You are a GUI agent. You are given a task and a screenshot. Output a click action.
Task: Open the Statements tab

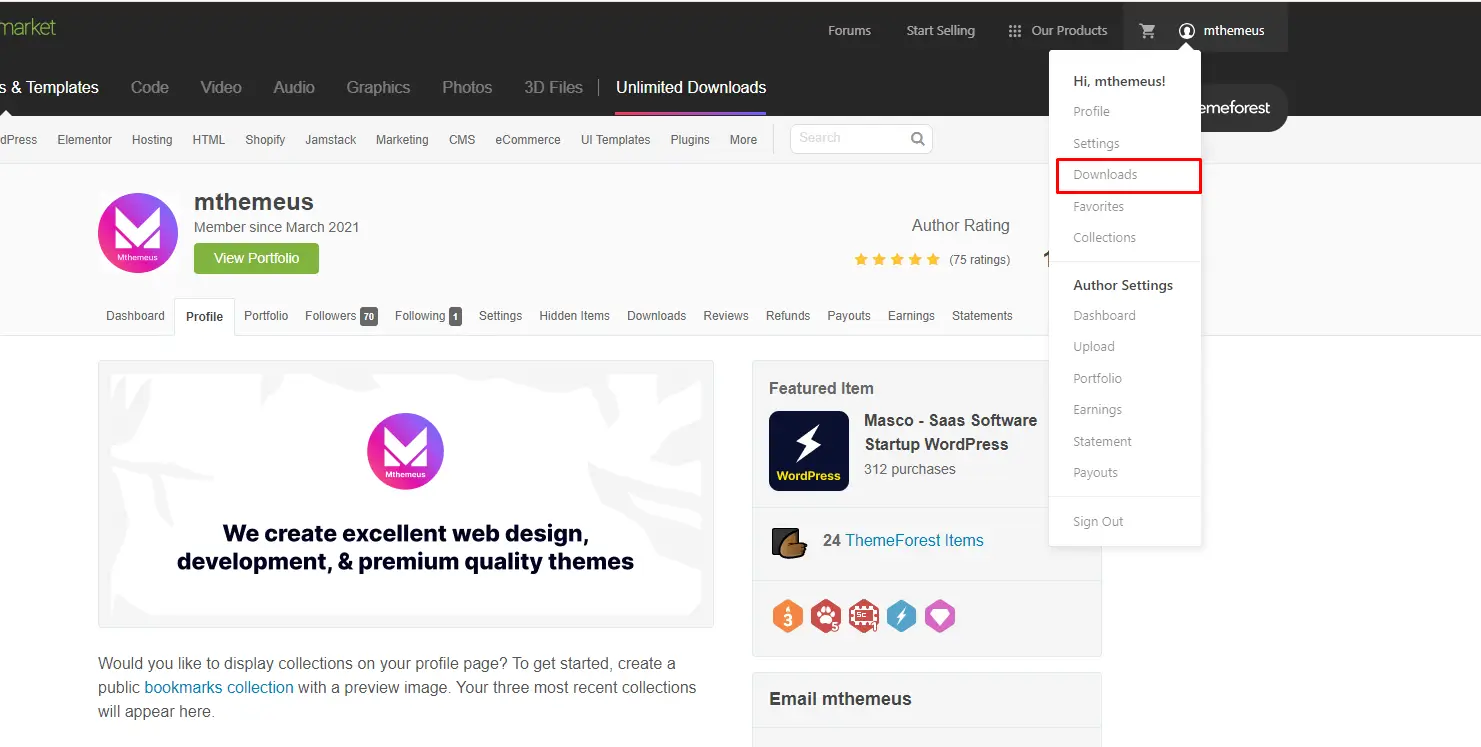click(982, 316)
